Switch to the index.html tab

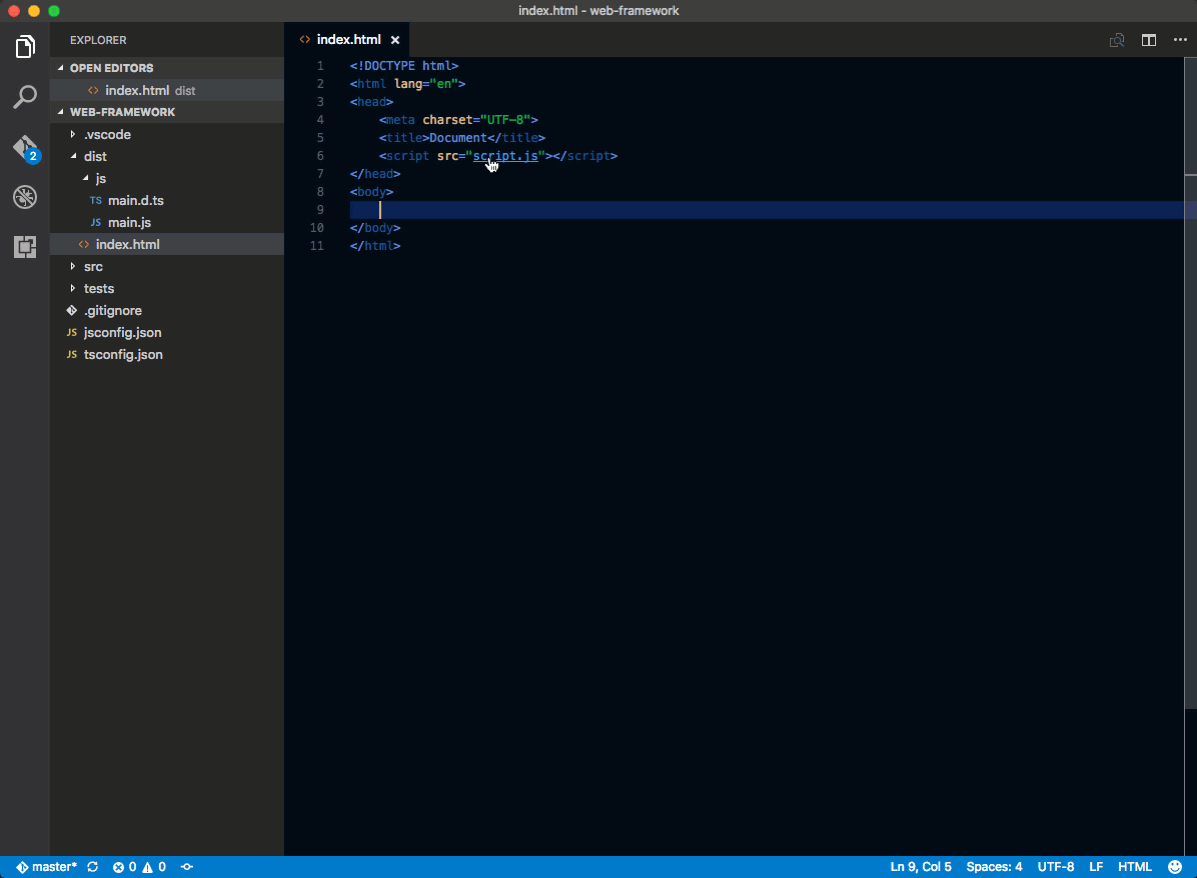coord(347,40)
